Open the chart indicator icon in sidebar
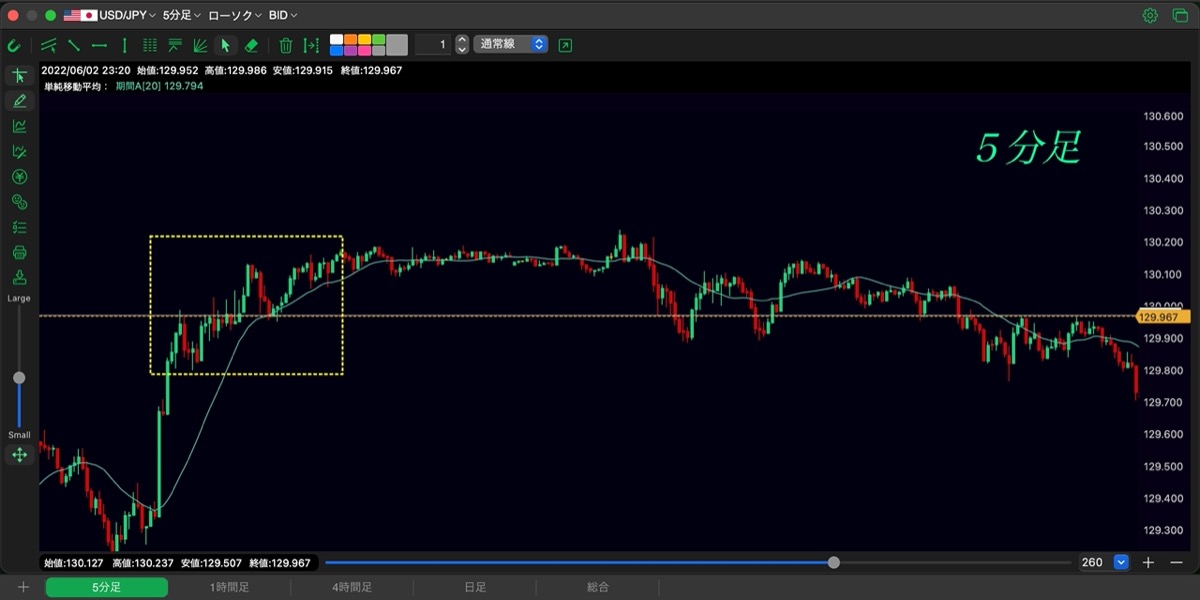This screenshot has width=1200, height=600. click(19, 126)
